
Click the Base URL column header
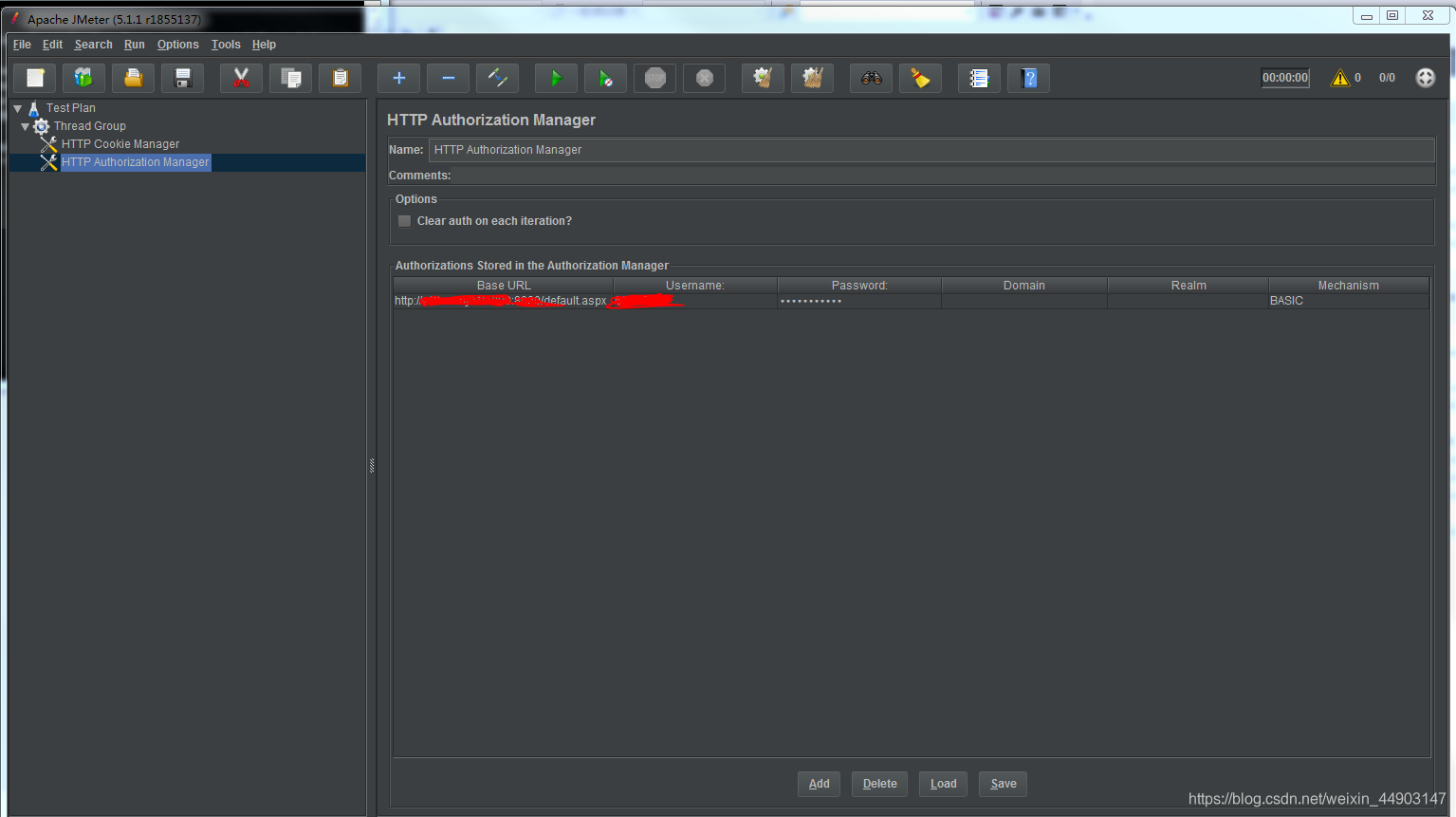[504, 286]
